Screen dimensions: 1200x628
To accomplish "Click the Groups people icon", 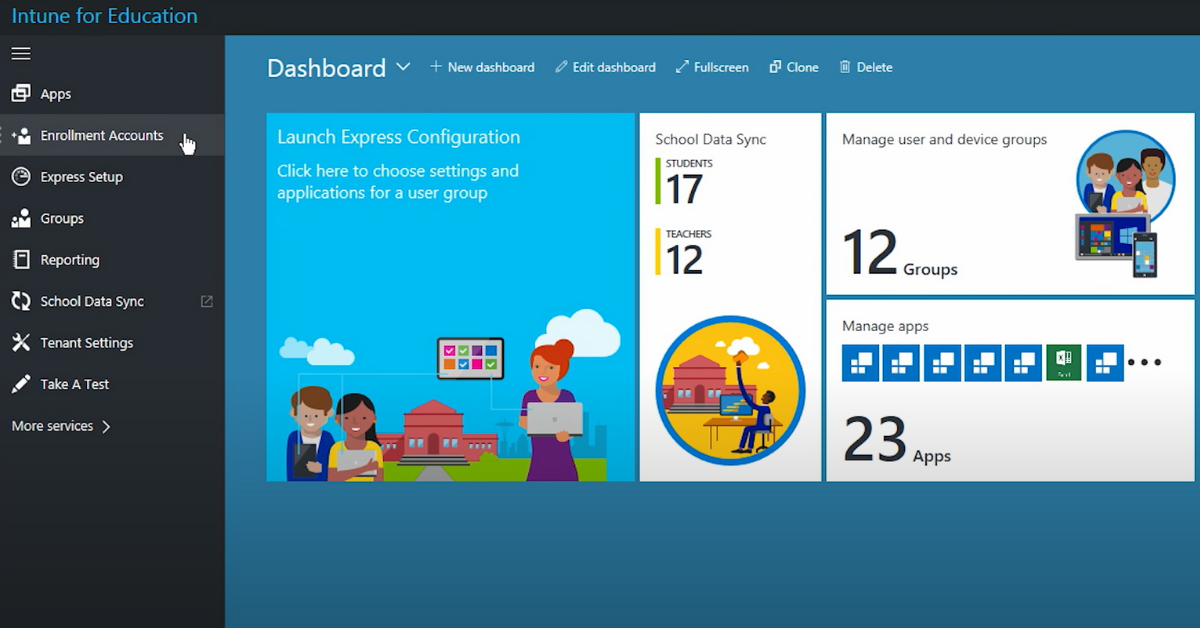I will pos(21,218).
